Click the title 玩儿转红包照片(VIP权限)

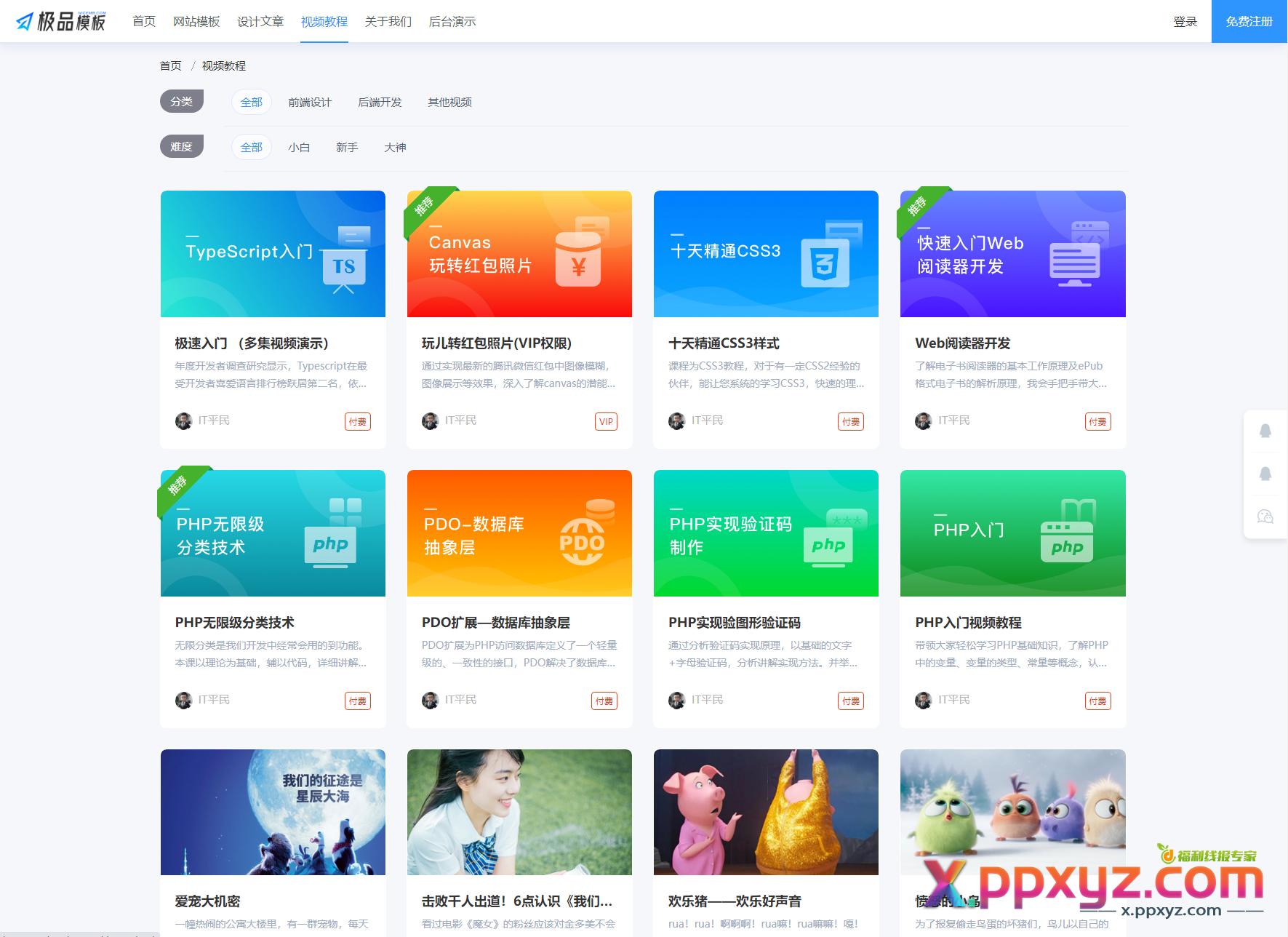(x=497, y=343)
